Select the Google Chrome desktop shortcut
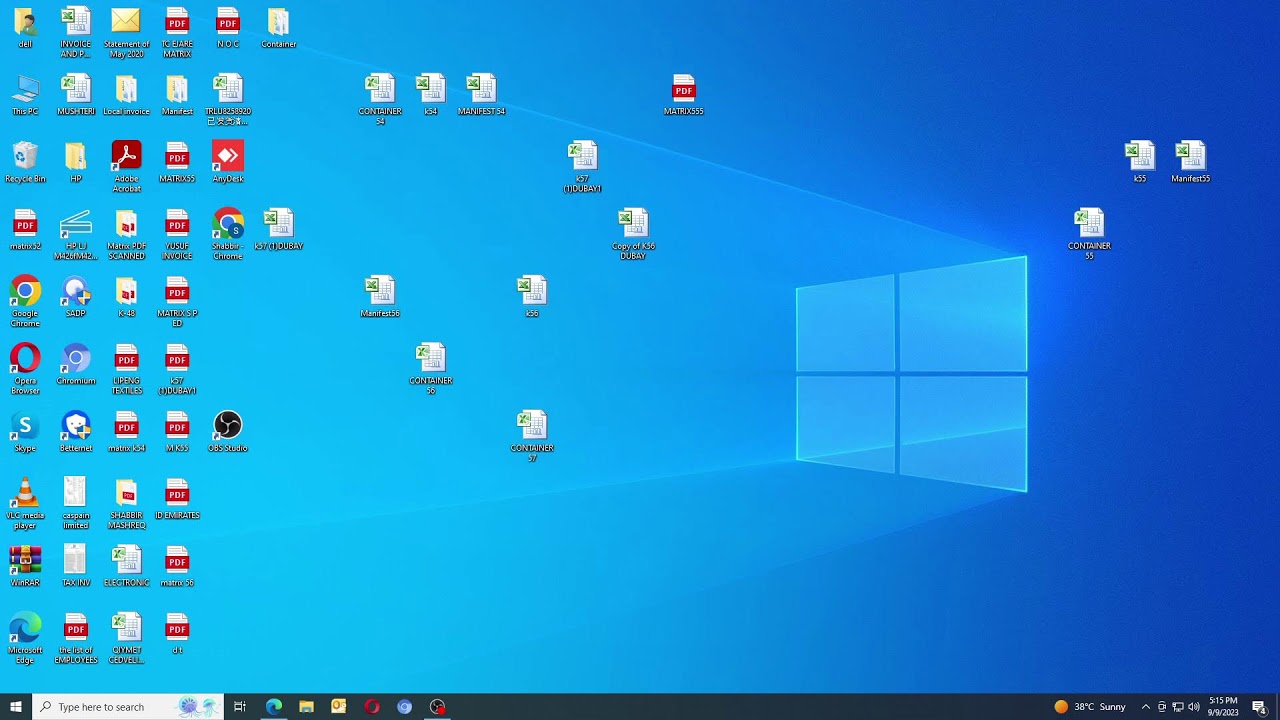Image resolution: width=1280 pixels, height=720 pixels. click(25, 301)
